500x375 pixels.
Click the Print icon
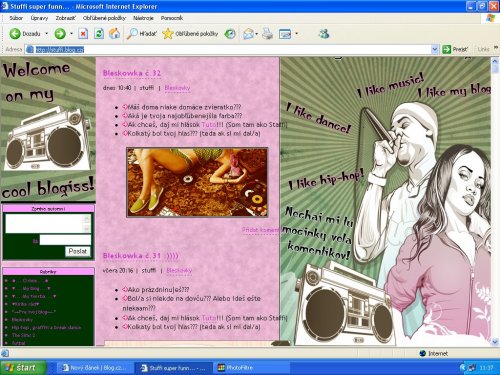tap(267, 33)
